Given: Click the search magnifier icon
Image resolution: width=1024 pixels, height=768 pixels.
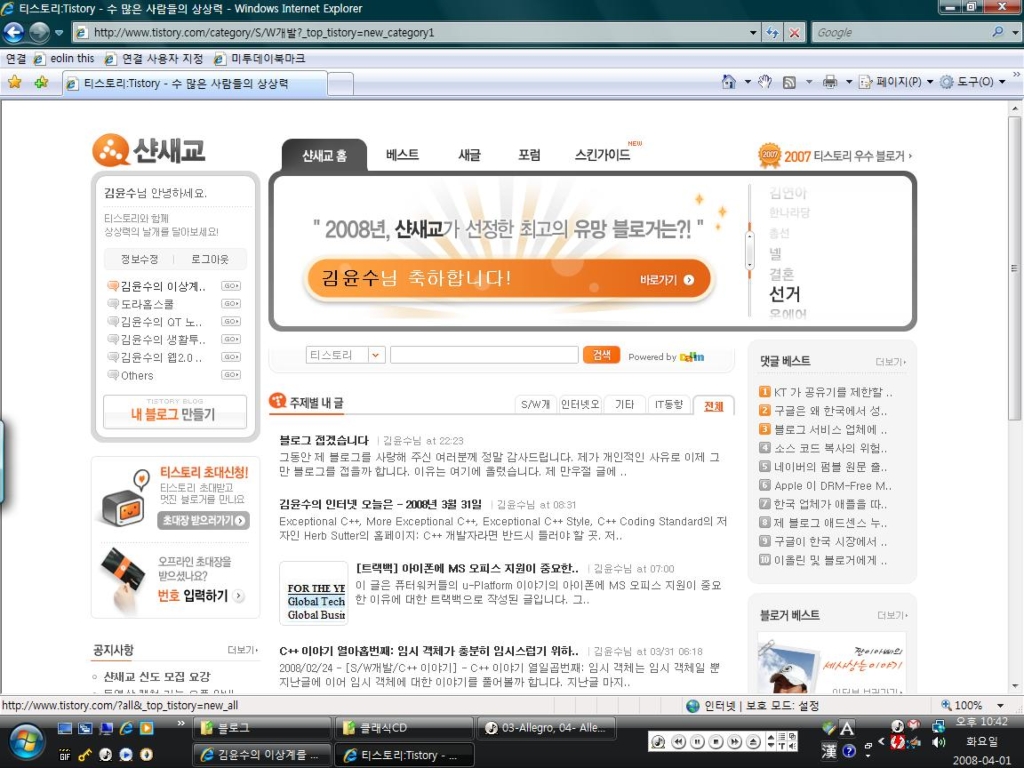Looking at the screenshot, I should pos(997,32).
